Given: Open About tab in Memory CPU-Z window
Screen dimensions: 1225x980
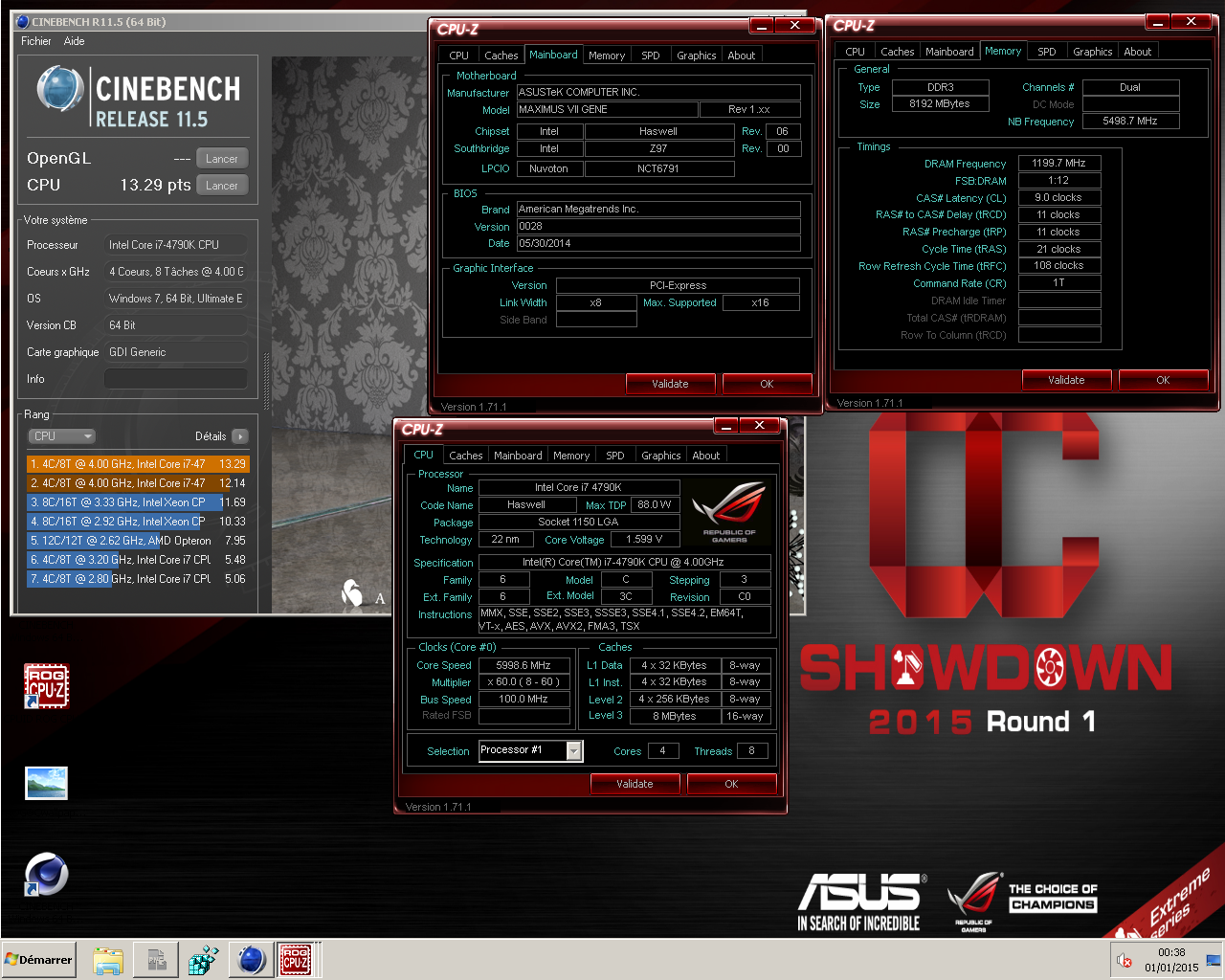Looking at the screenshot, I should [1138, 52].
